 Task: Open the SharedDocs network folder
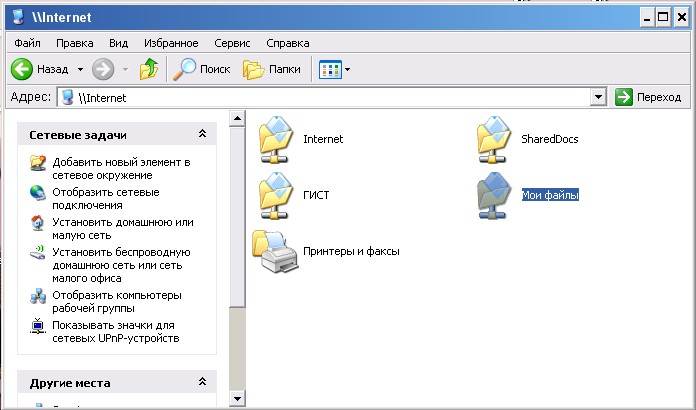[x=495, y=139]
